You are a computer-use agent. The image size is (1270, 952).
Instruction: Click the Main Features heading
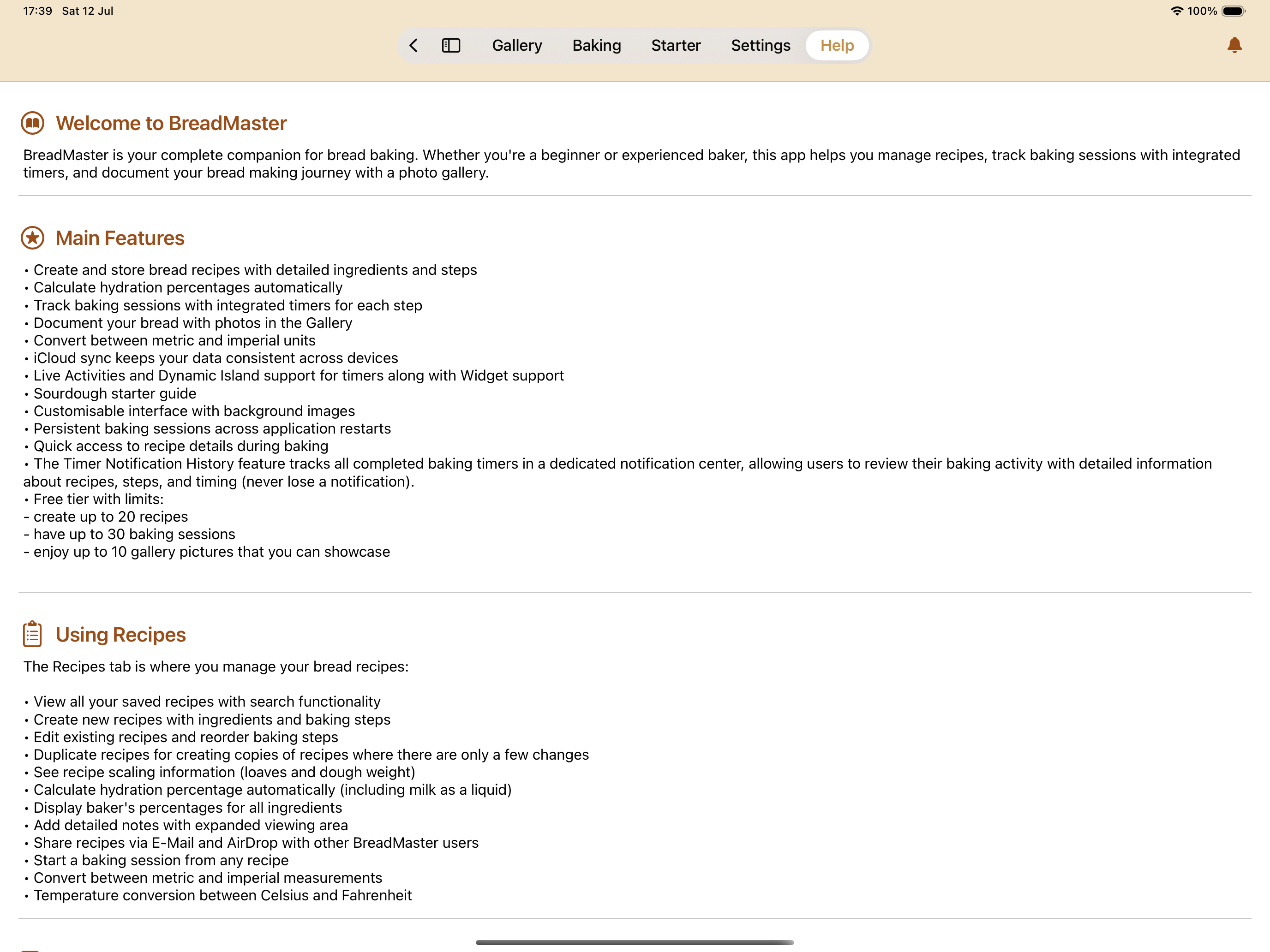tap(120, 238)
